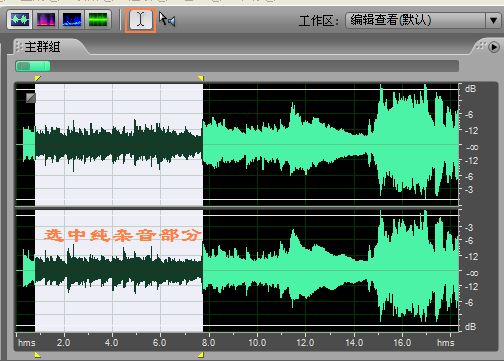This screenshot has width=504, height=361.
Task: Select the waveform display view icon
Action: 20,19
